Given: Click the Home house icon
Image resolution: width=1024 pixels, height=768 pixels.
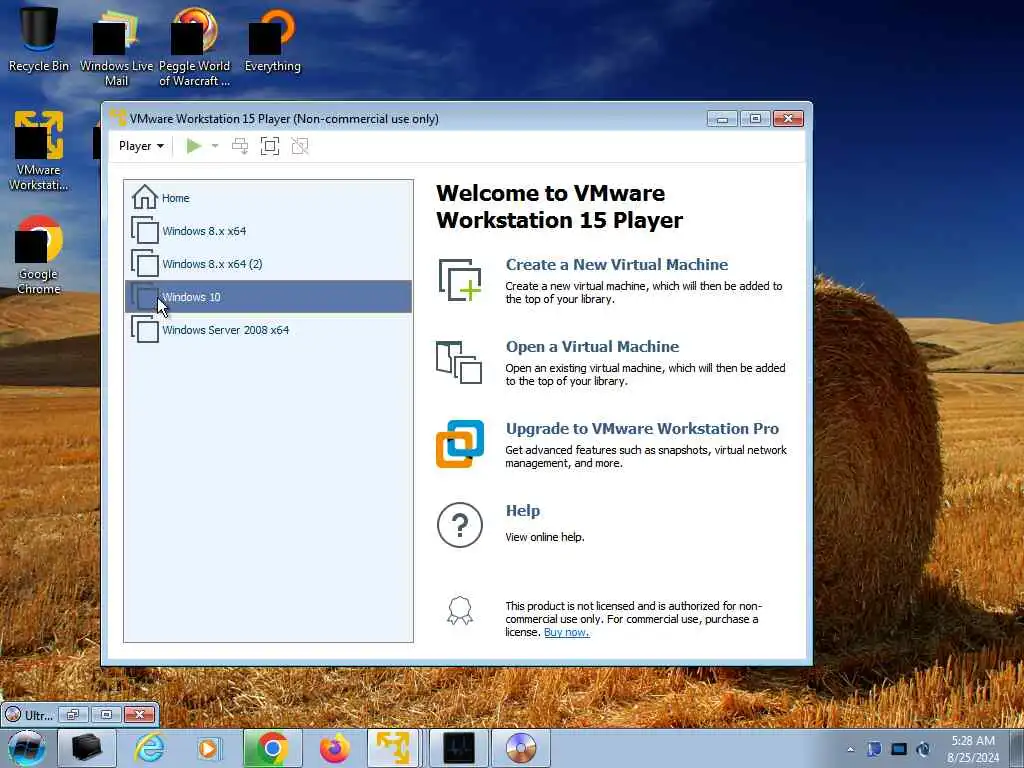Looking at the screenshot, I should (144, 197).
